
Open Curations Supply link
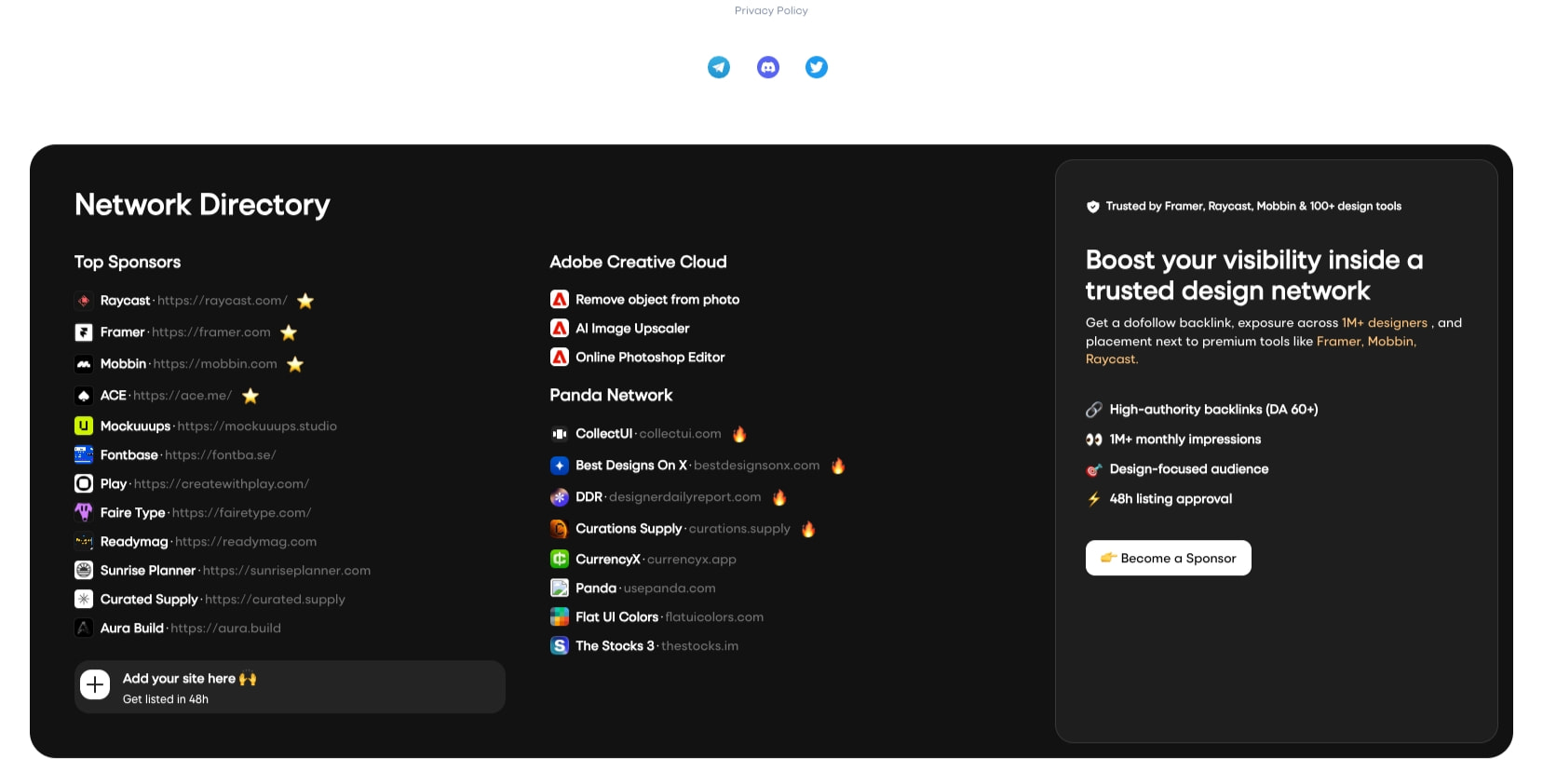pos(683,529)
